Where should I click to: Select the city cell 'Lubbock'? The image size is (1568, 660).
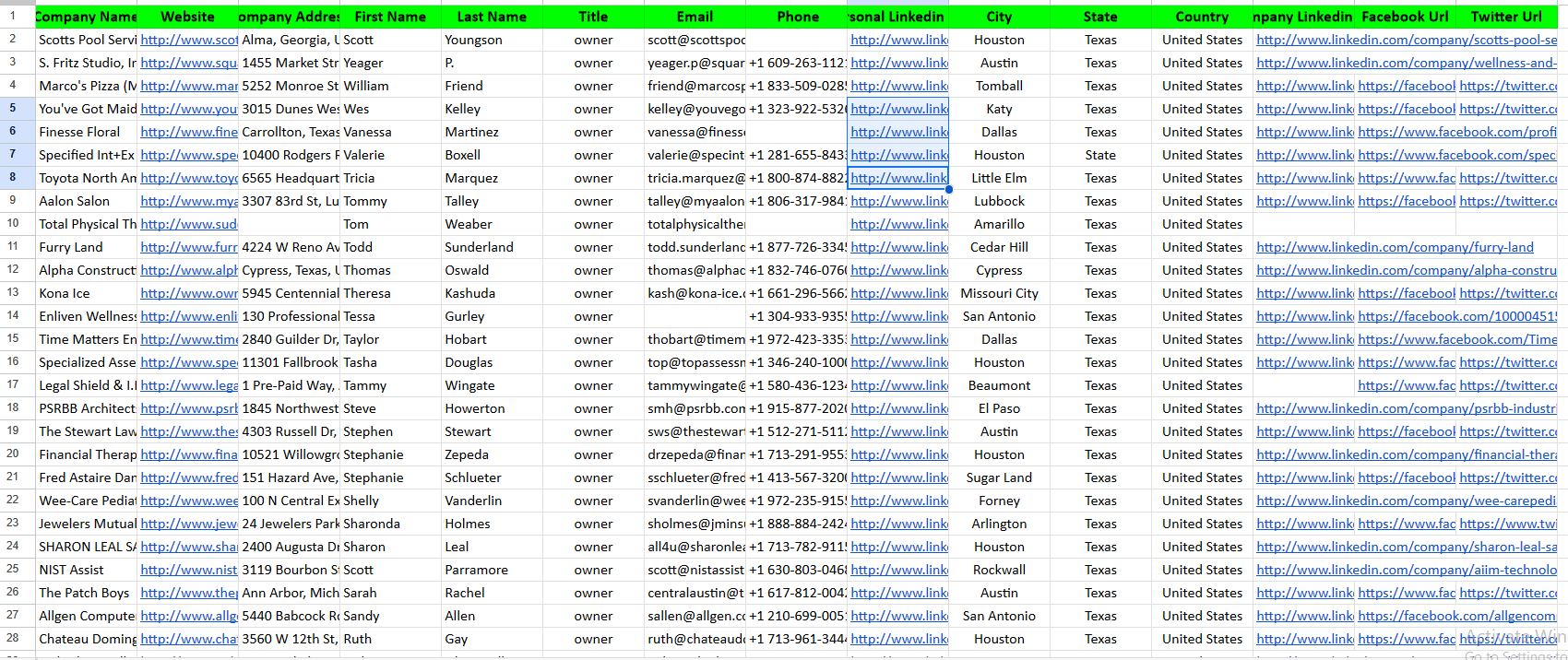tap(999, 201)
